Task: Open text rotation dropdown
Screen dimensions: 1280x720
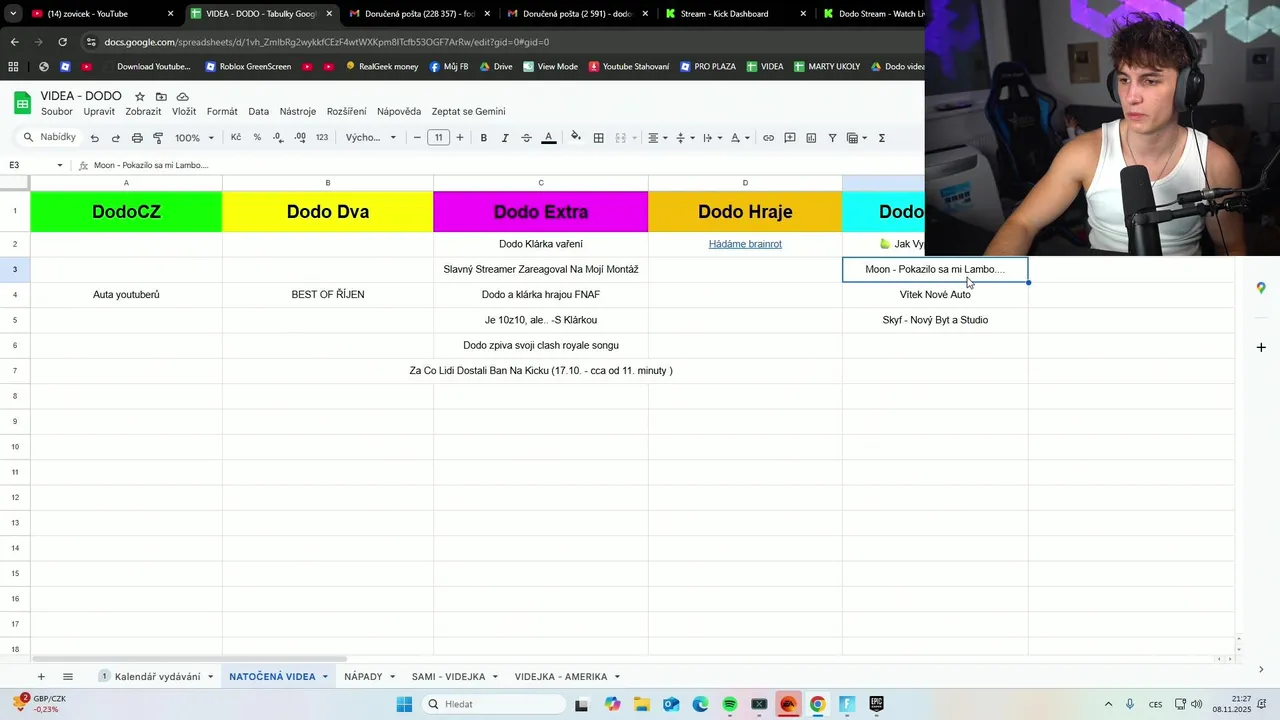Action: (738, 138)
